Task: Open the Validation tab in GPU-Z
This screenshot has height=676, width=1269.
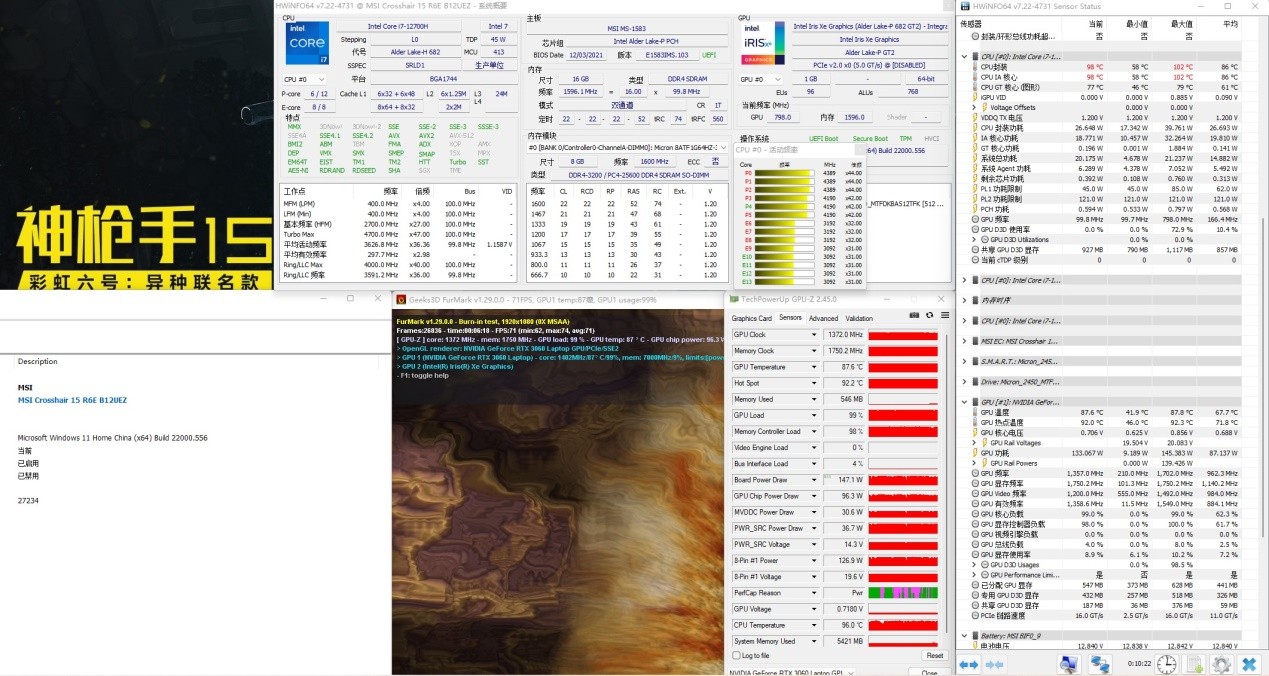Action: [x=859, y=318]
